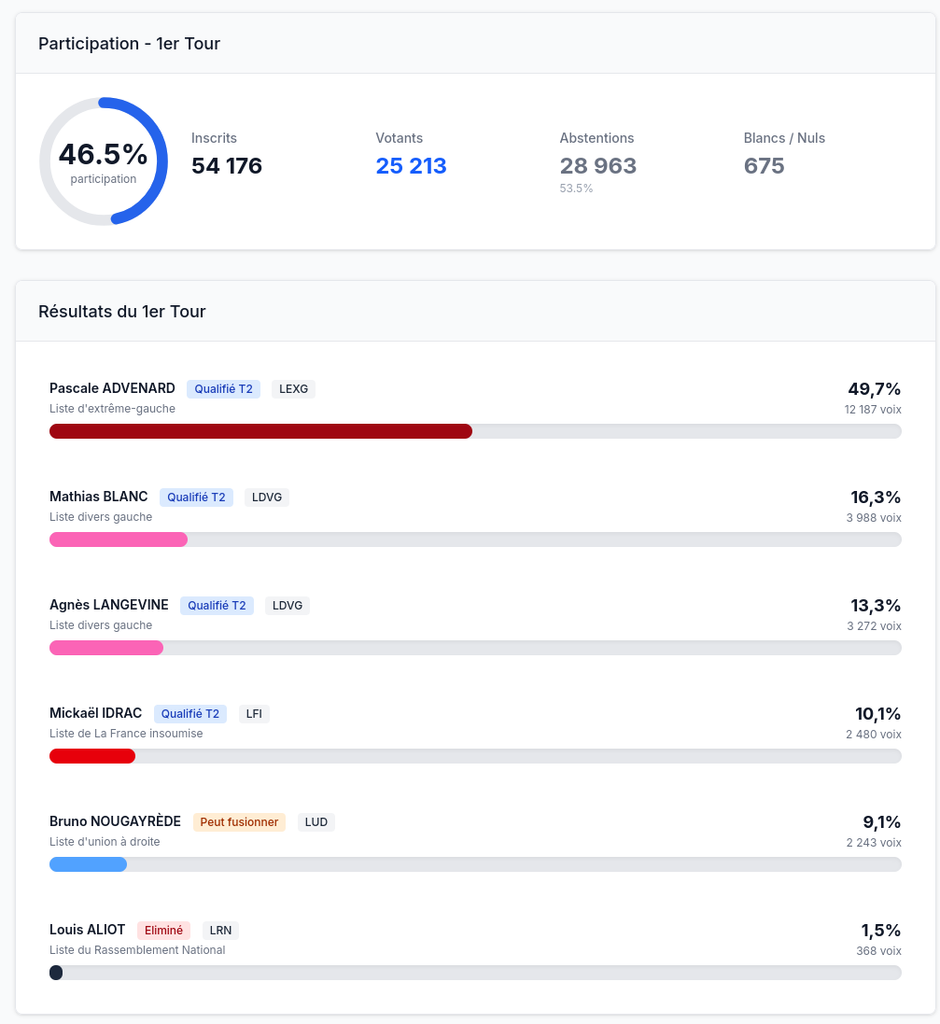This screenshot has height=1024, width=940.
Task: Click the Abstentions figure 28 963
Action: 598,166
